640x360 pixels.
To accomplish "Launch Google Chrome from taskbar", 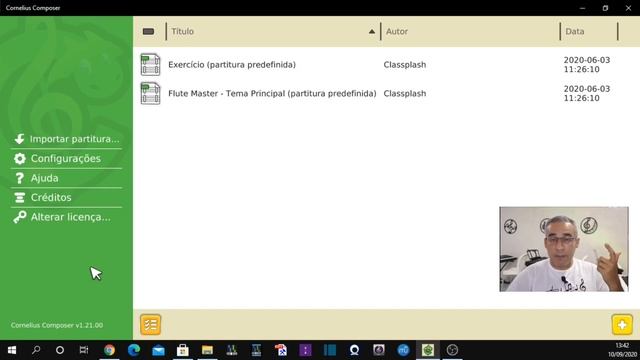I will click(109, 350).
